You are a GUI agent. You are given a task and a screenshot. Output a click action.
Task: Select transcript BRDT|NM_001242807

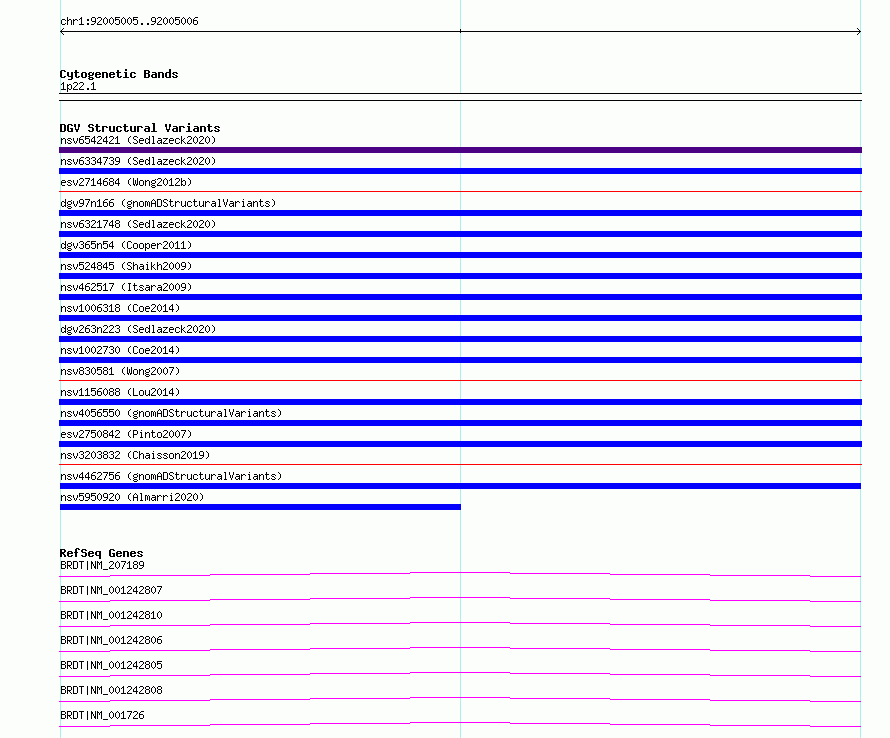(111, 590)
